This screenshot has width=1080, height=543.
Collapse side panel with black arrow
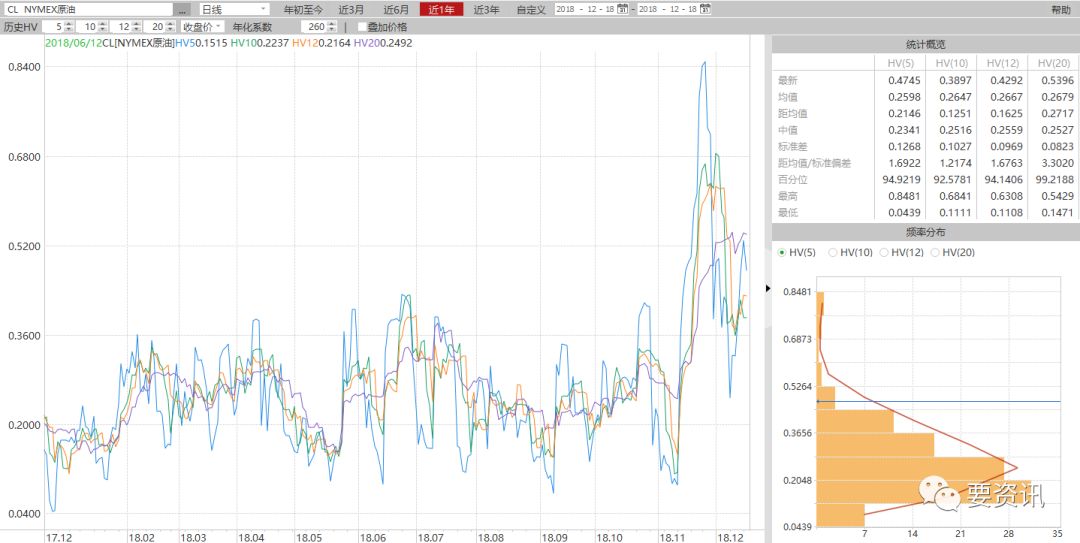click(768, 288)
